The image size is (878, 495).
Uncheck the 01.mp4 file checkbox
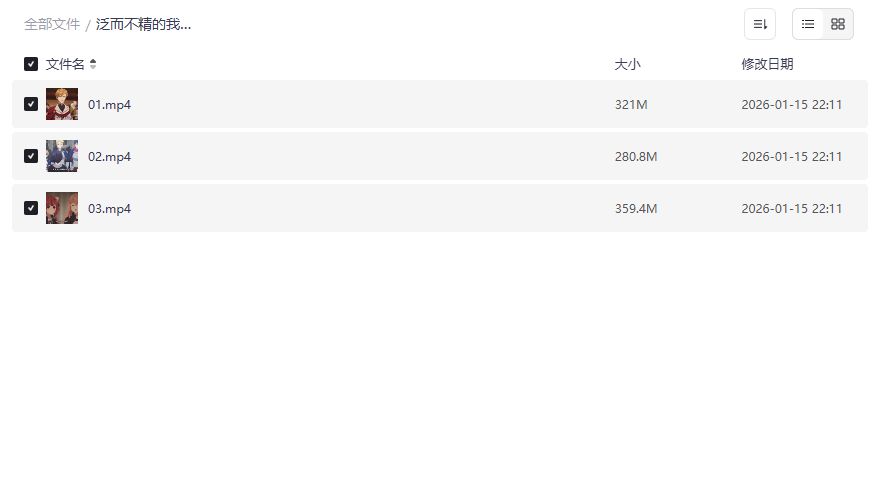[x=31, y=104]
